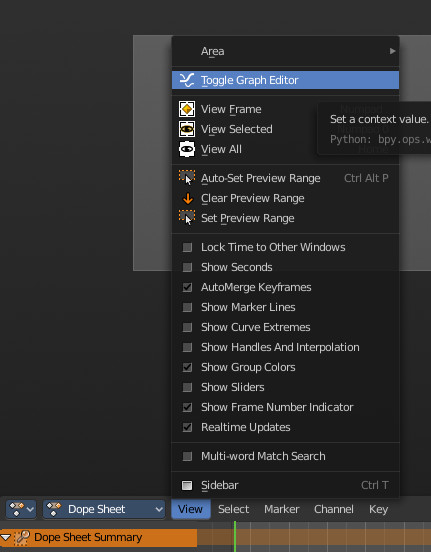Enable the Show Sliders checkbox

click(187, 387)
